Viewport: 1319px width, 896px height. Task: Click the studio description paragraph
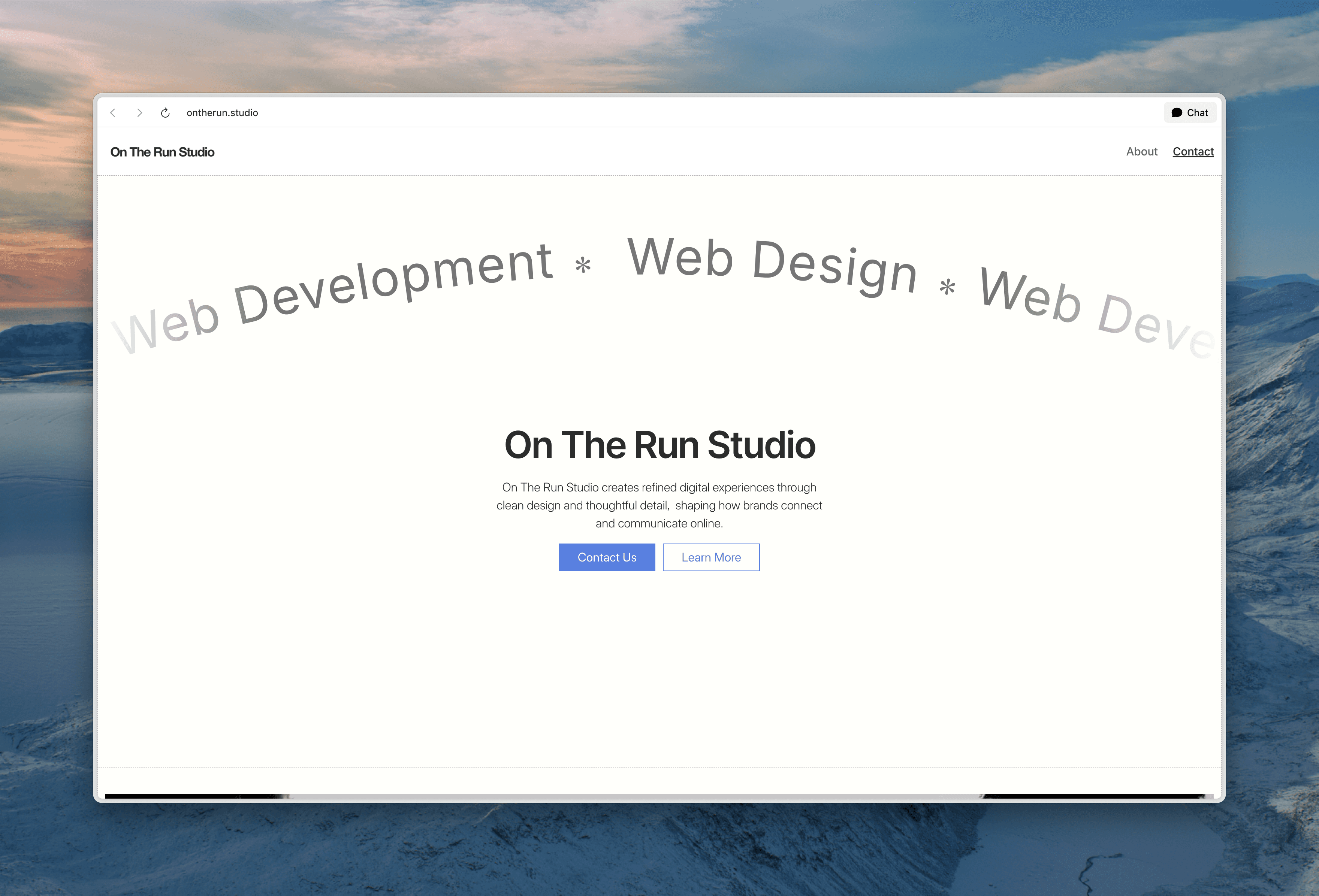click(659, 505)
